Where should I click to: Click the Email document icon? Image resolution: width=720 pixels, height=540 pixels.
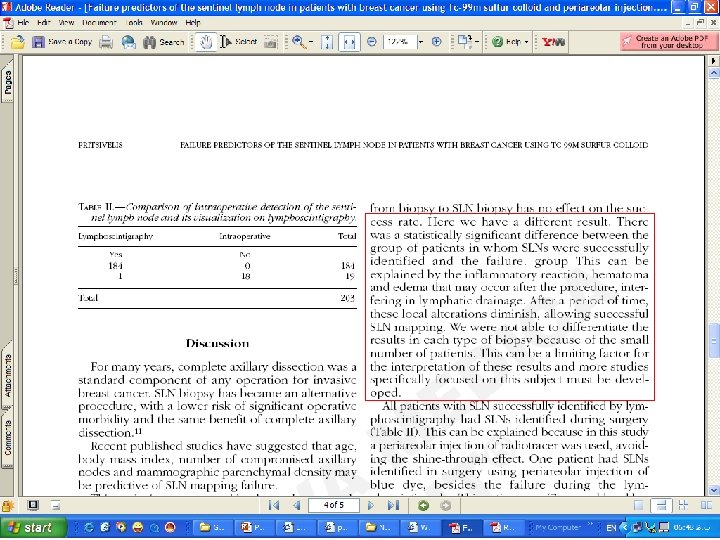click(x=129, y=42)
